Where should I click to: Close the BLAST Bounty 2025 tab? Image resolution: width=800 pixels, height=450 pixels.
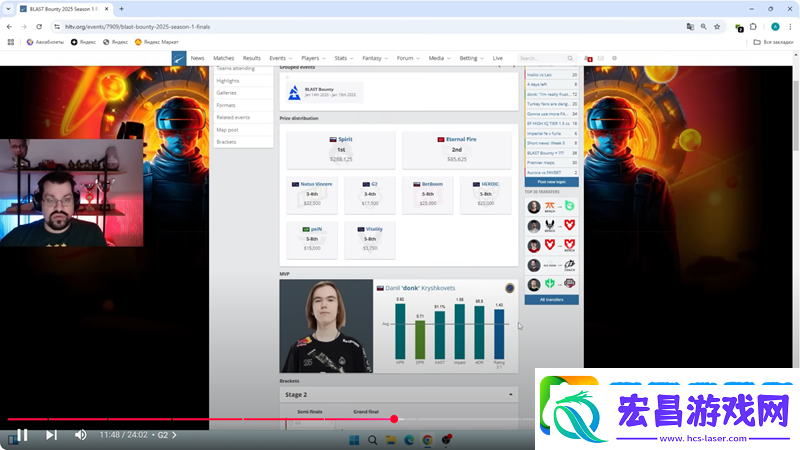coord(107,9)
